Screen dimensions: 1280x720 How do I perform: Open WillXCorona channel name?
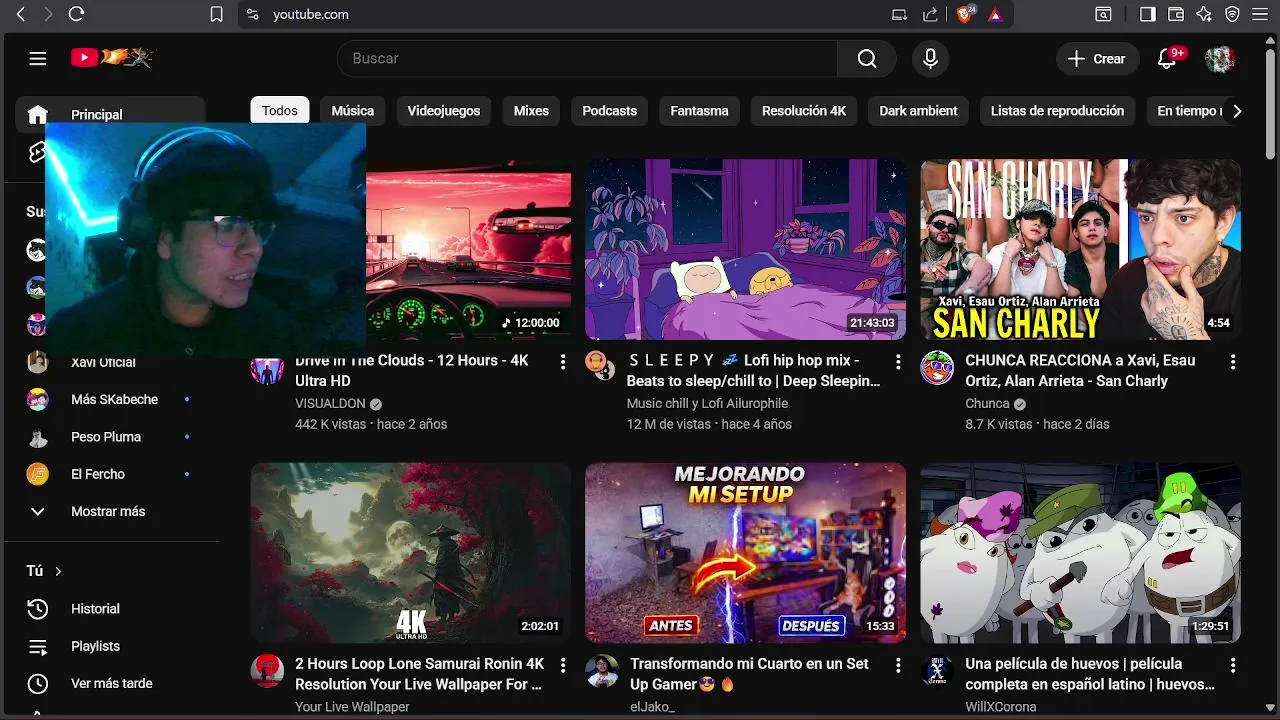[x=1000, y=707]
